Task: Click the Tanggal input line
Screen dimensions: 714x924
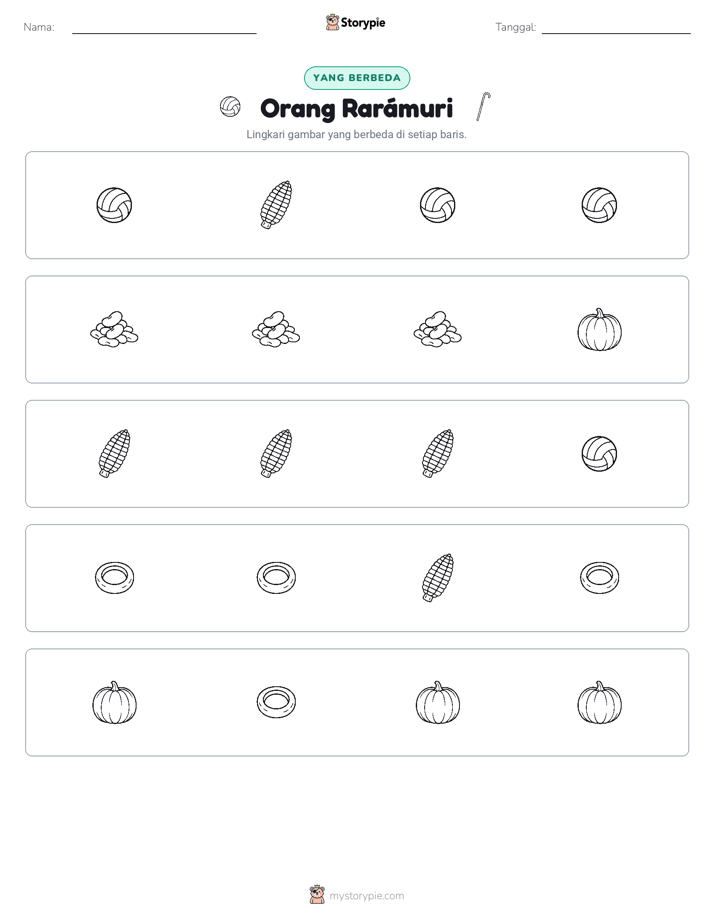Action: (616, 28)
